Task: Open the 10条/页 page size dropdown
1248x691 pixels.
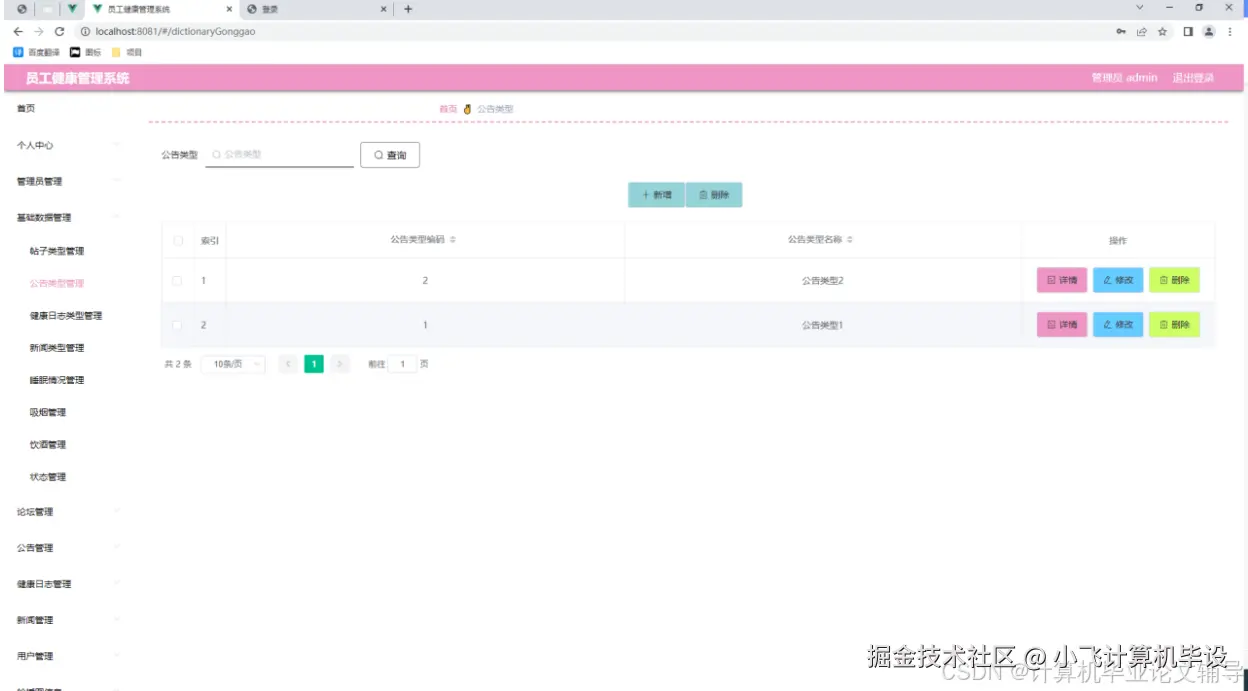Action: (233, 364)
